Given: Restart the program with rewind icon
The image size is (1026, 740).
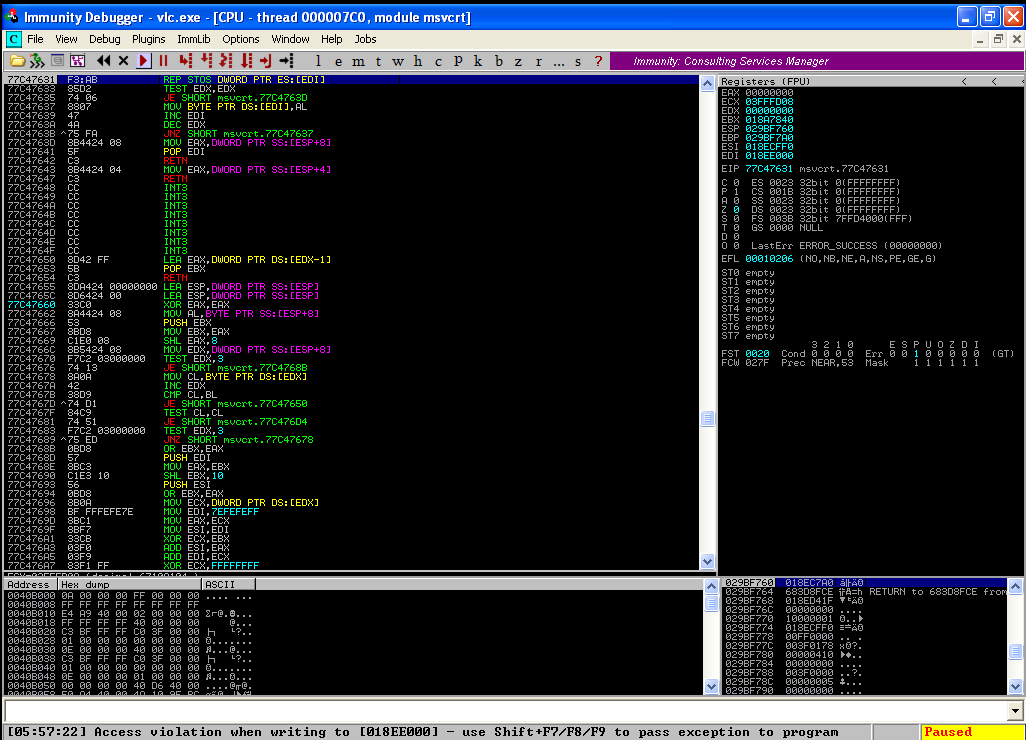Looking at the screenshot, I should 103,61.
